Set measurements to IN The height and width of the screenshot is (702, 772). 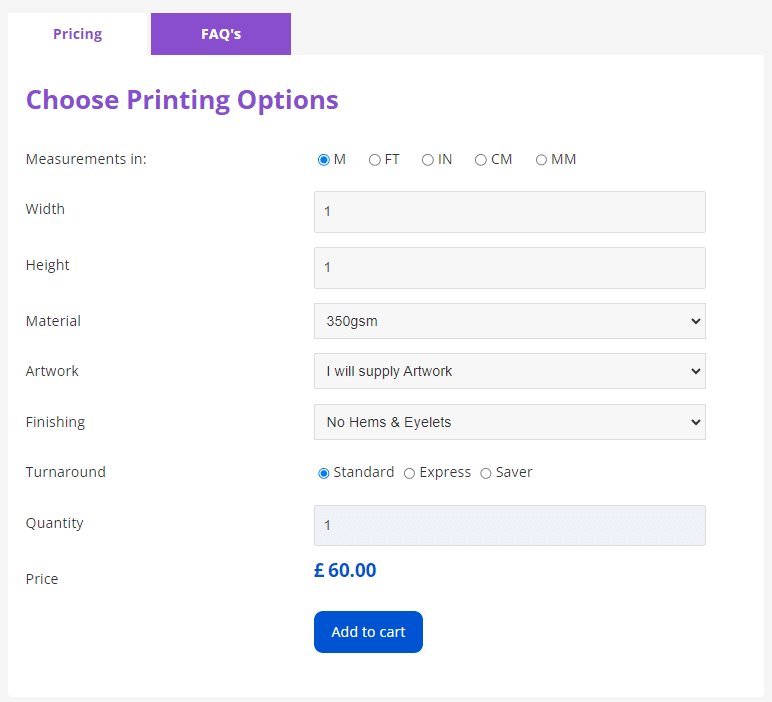click(428, 160)
